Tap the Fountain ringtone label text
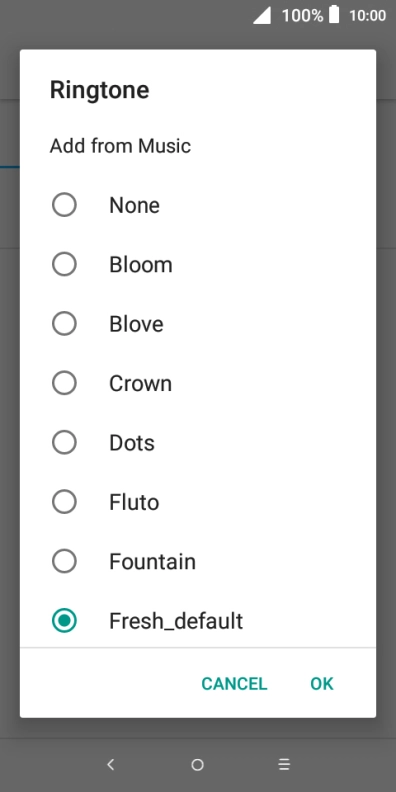Image resolution: width=396 pixels, height=792 pixels. pos(153,561)
